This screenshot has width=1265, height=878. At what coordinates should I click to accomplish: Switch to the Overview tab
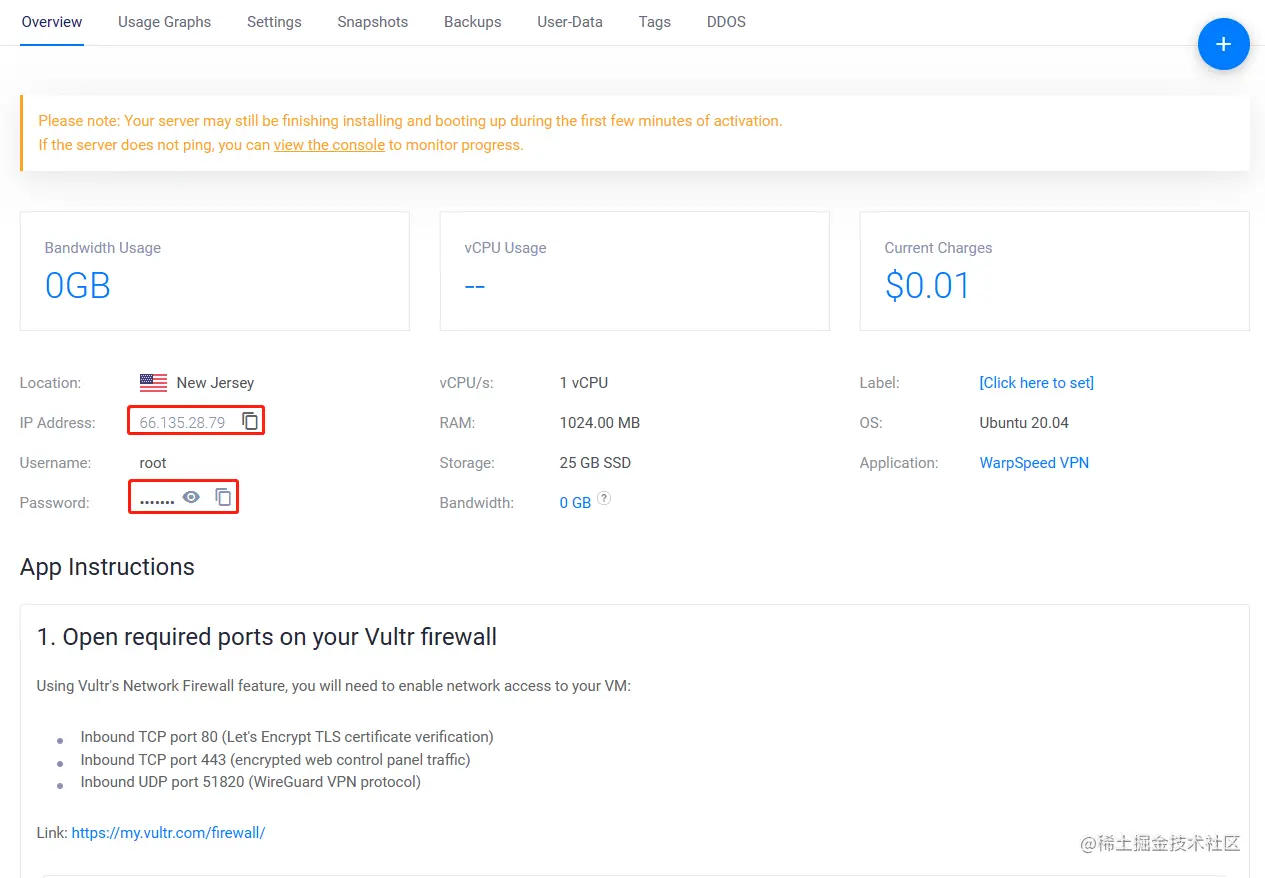52,21
